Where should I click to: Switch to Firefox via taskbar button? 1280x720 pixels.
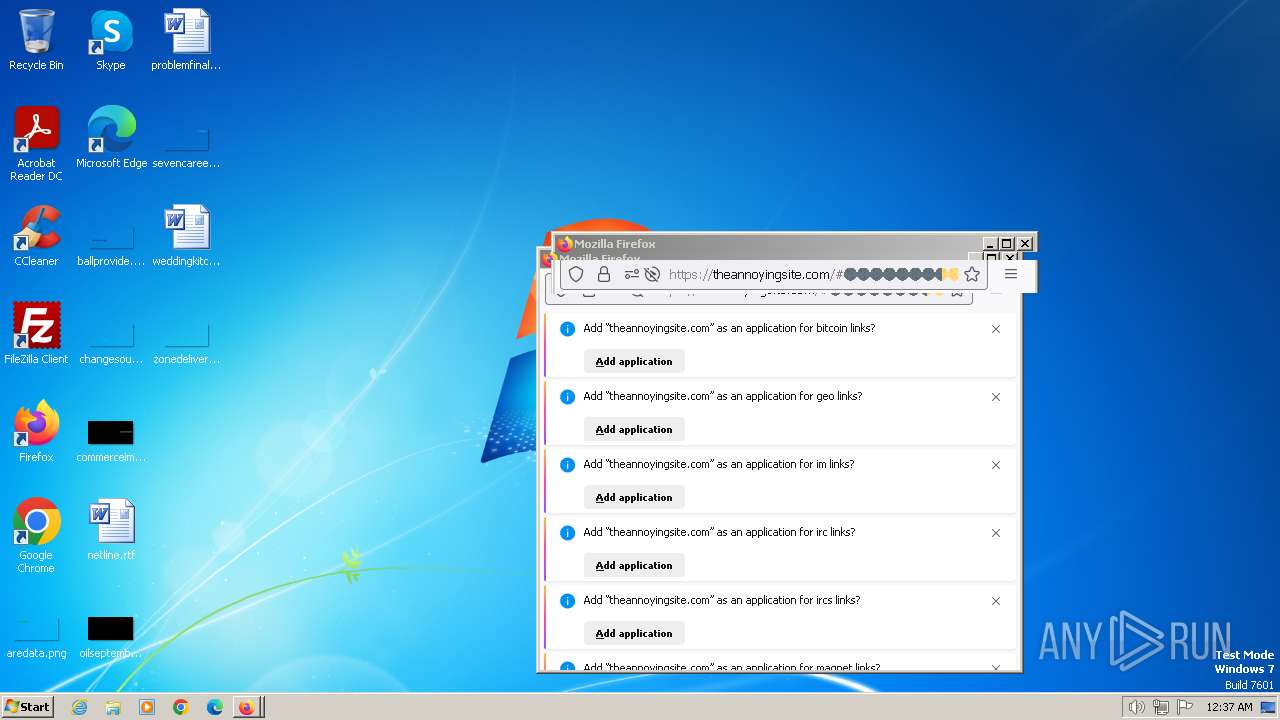(x=247, y=707)
